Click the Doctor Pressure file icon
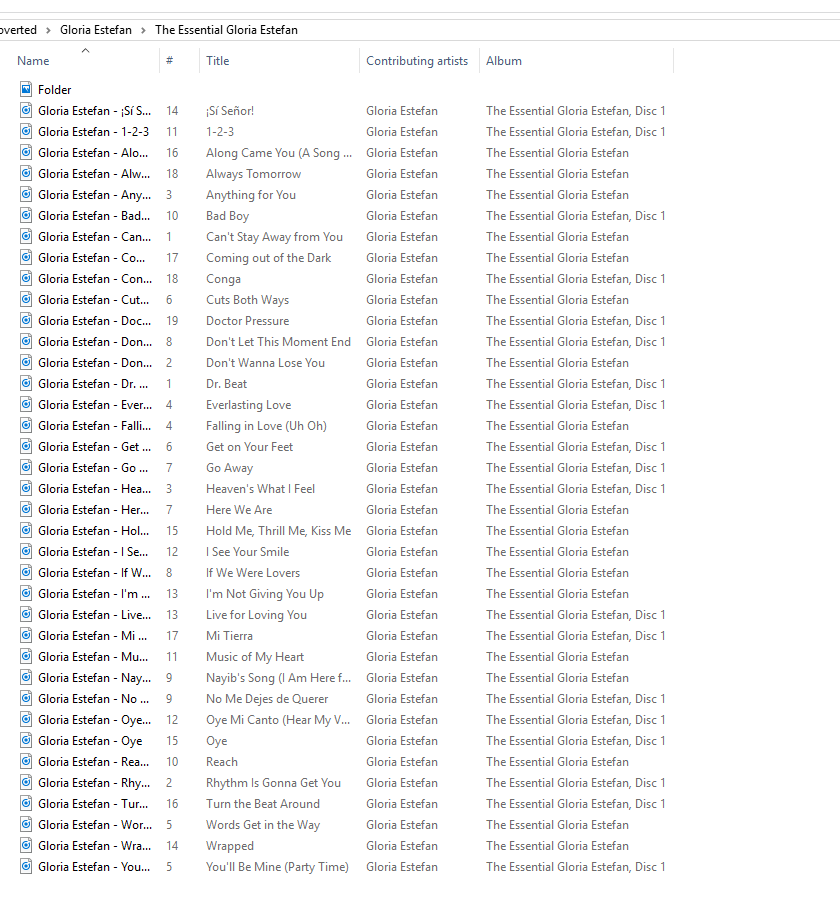This screenshot has height=924, width=840. [x=26, y=321]
